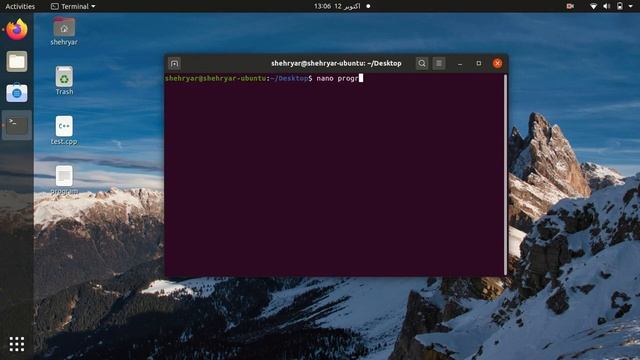640x360 pixels.
Task: Click Activities in the top bar
Action: (20, 6)
